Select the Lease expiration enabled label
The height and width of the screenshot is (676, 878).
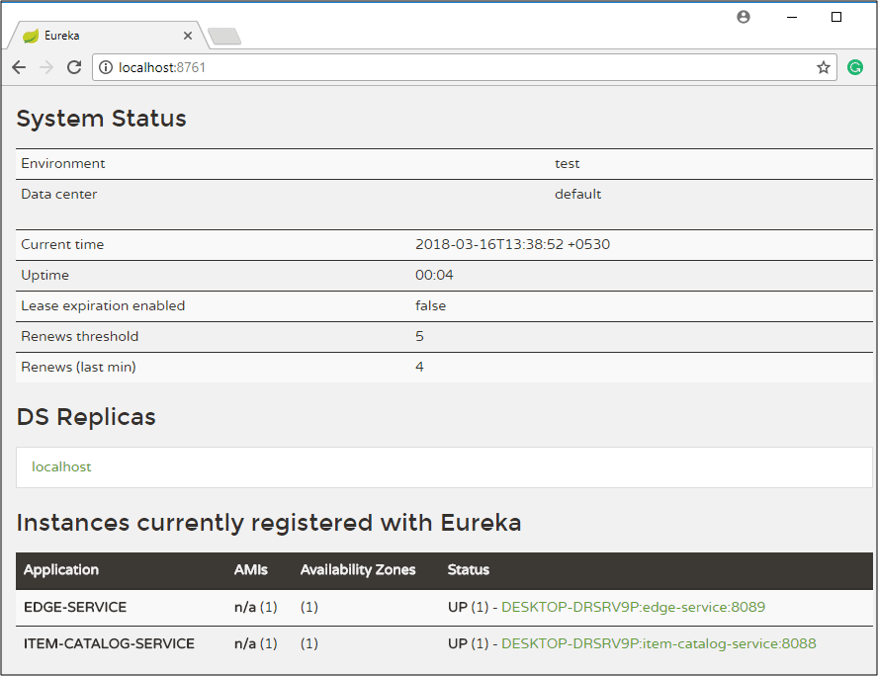point(103,306)
